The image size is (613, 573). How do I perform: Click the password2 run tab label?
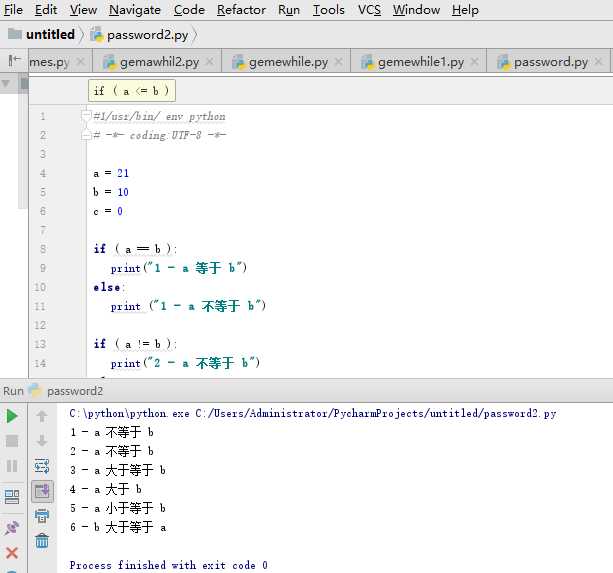pyautogui.click(x=75, y=391)
